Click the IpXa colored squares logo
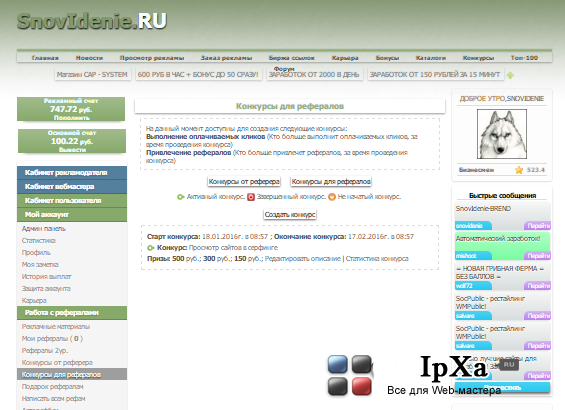The image size is (565, 410). (350, 375)
